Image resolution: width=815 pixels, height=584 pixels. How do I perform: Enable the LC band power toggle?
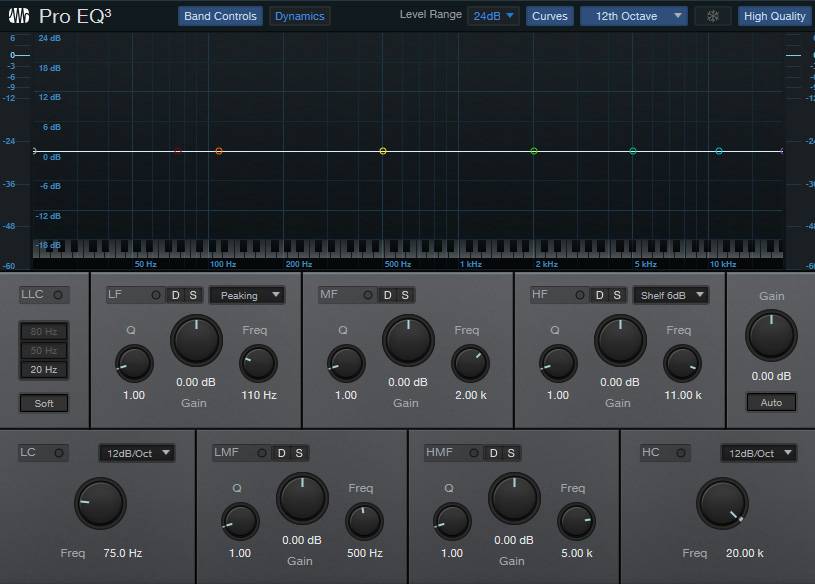click(59, 453)
